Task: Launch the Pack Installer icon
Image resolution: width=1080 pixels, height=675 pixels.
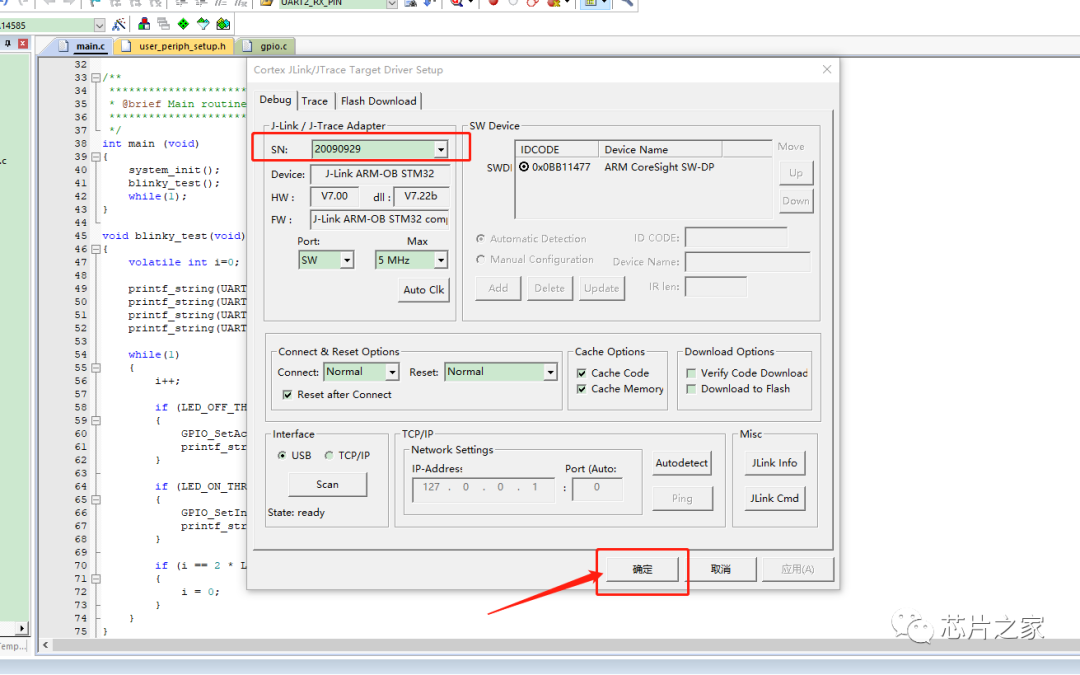Action: (223, 24)
